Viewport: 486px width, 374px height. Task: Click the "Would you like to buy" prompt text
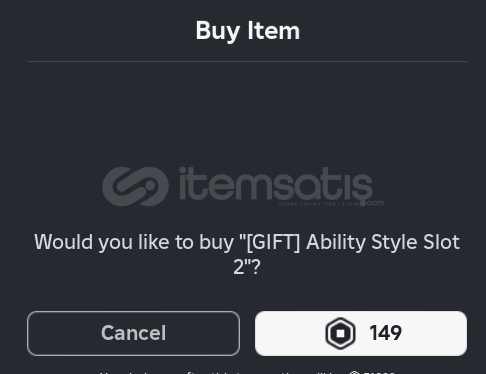pos(134,242)
